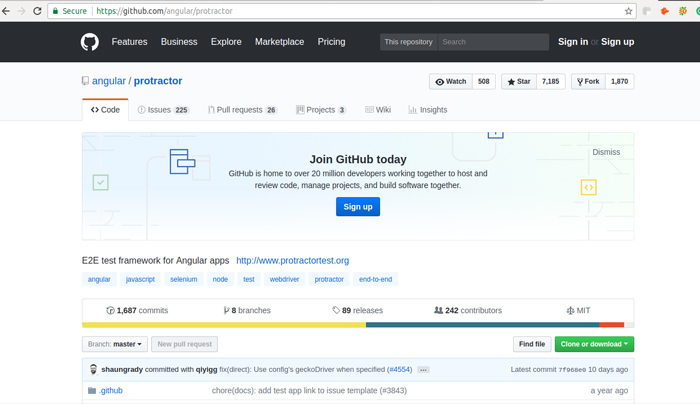Click the green padlock Secure icon

pyautogui.click(x=55, y=11)
